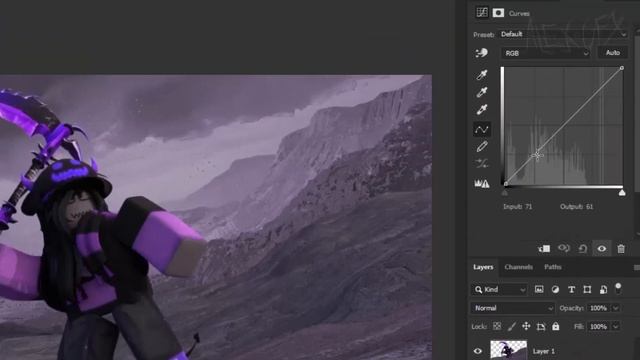Viewport: 640px width, 360px height.
Task: Click the curve Output value field
Action: tap(589, 207)
